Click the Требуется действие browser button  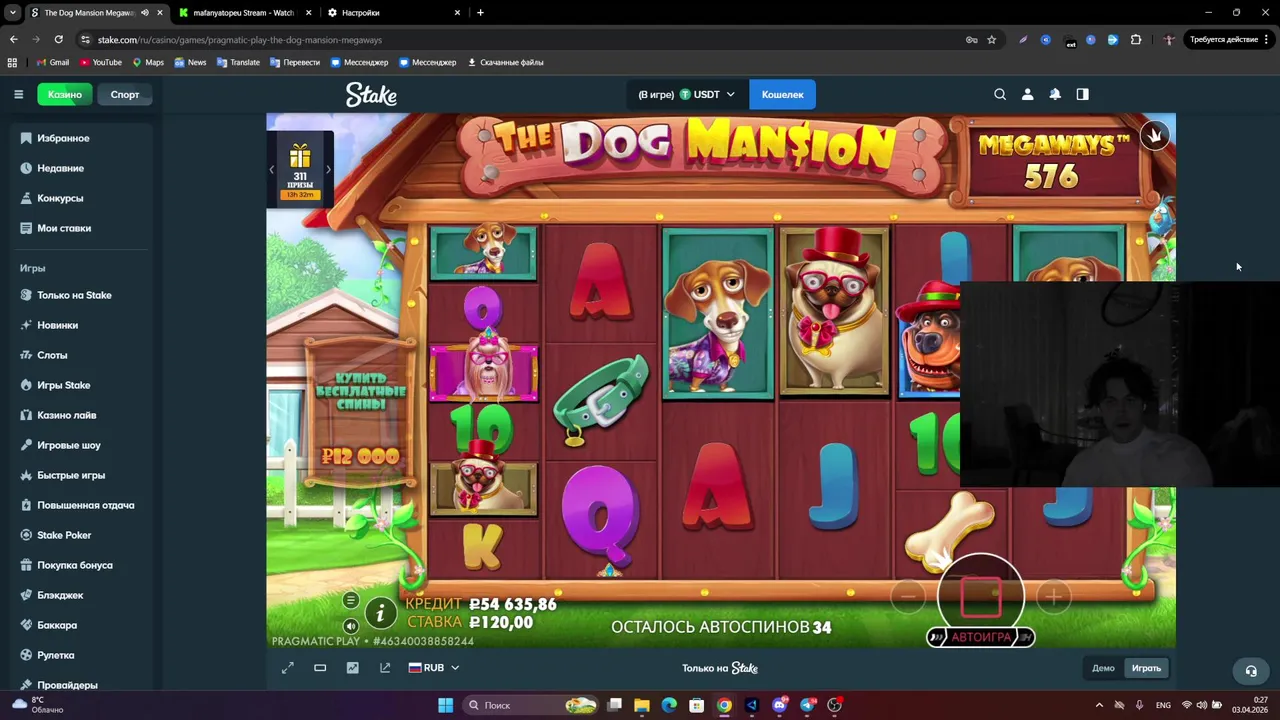tap(1227, 40)
